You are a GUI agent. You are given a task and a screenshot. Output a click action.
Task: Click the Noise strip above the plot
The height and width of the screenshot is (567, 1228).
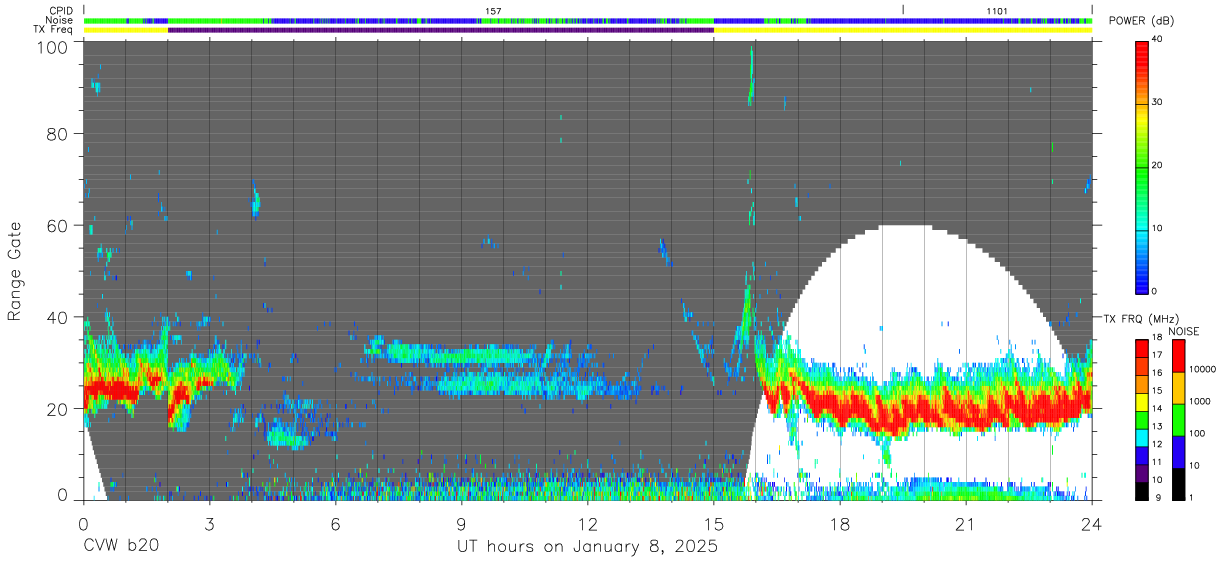[587, 20]
